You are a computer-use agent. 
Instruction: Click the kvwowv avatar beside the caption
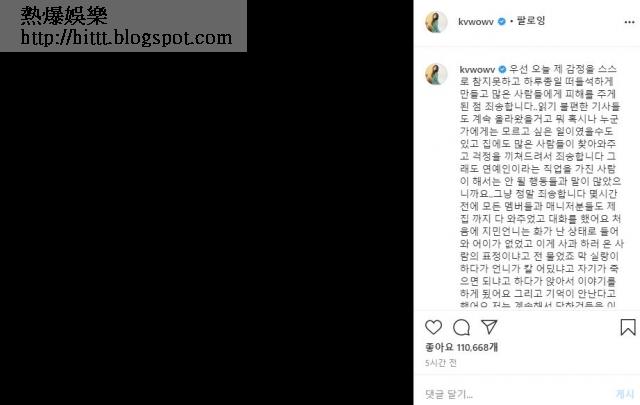pyautogui.click(x=436, y=74)
